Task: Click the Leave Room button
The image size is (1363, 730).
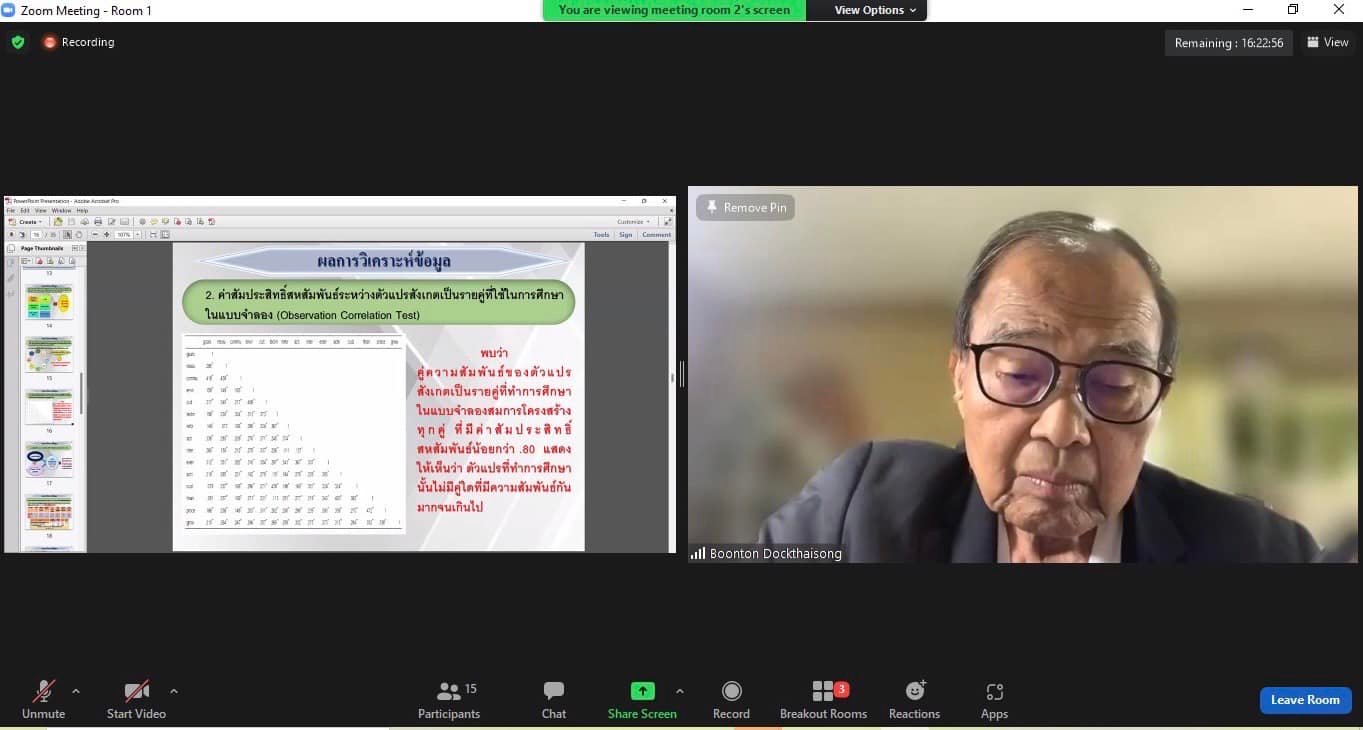Action: [1305, 700]
